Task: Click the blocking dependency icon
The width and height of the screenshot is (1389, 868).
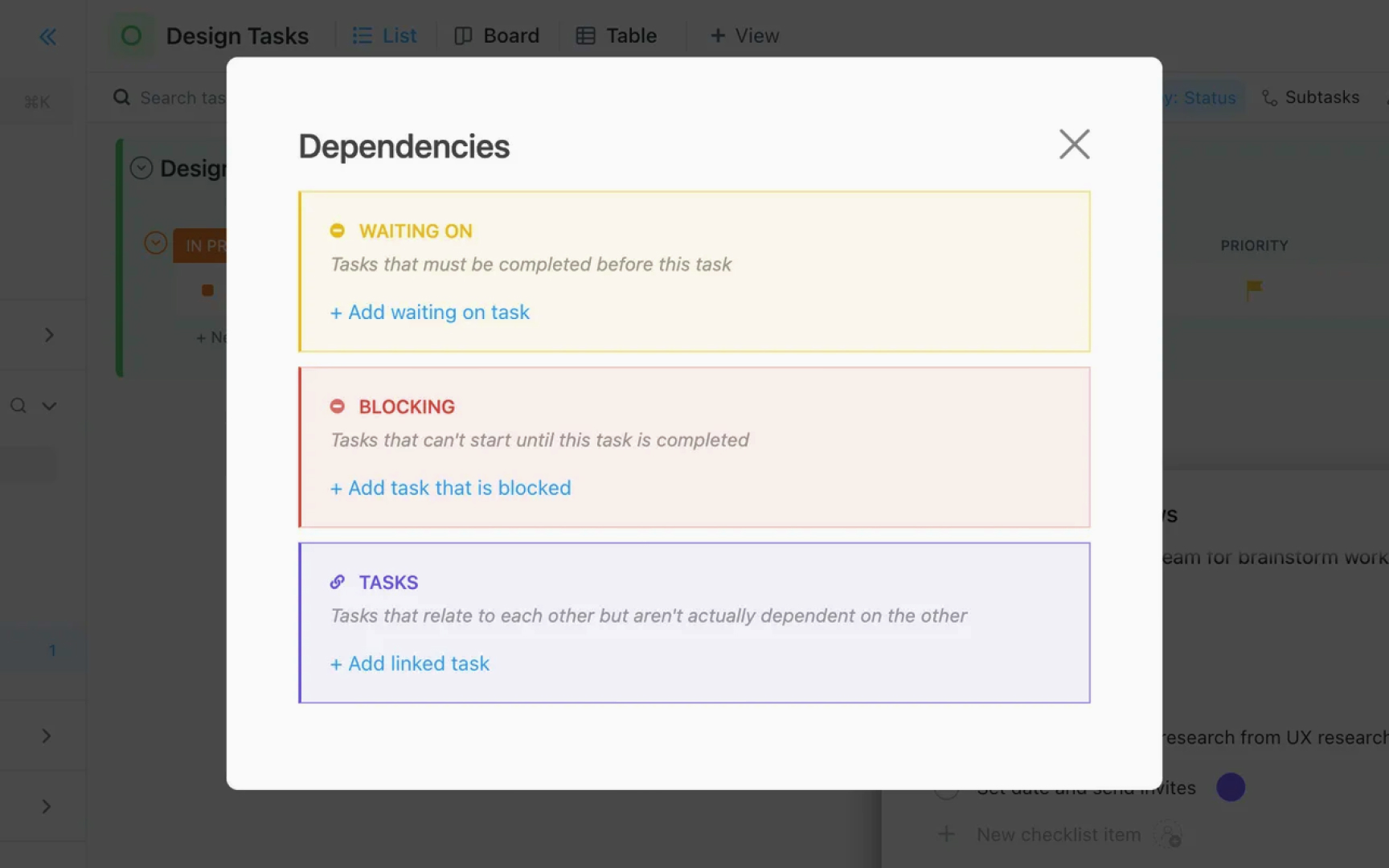Action: coord(338,406)
